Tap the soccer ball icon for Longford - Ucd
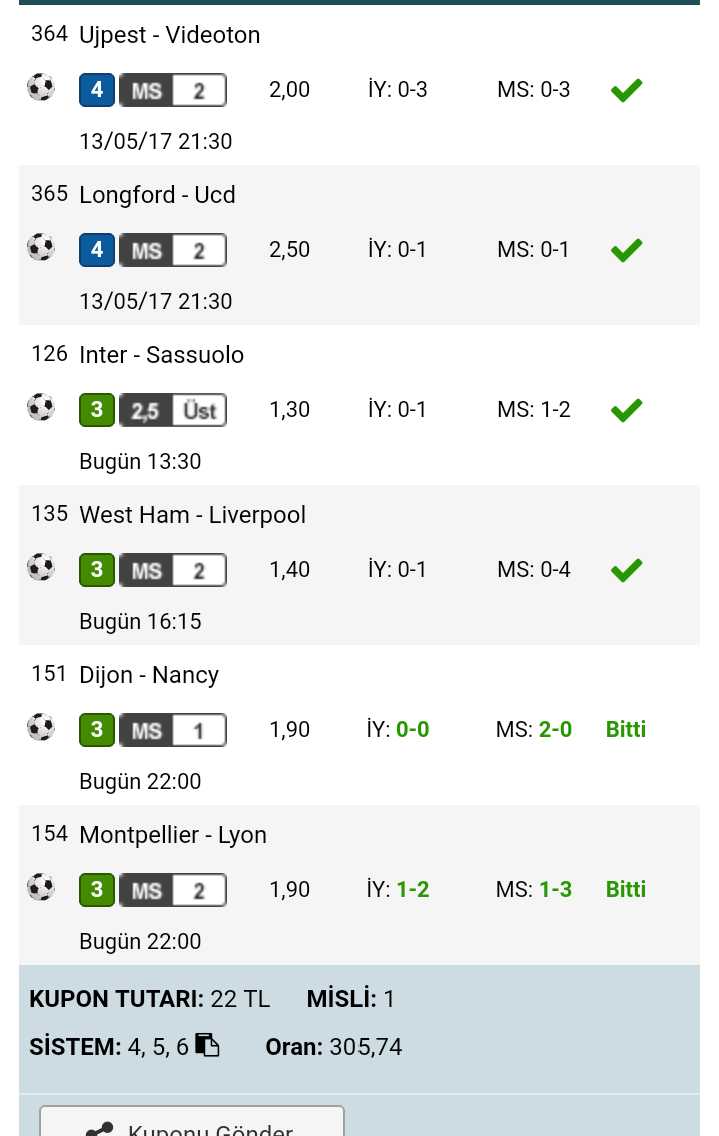Viewport: 719px width, 1136px height. click(x=41, y=248)
